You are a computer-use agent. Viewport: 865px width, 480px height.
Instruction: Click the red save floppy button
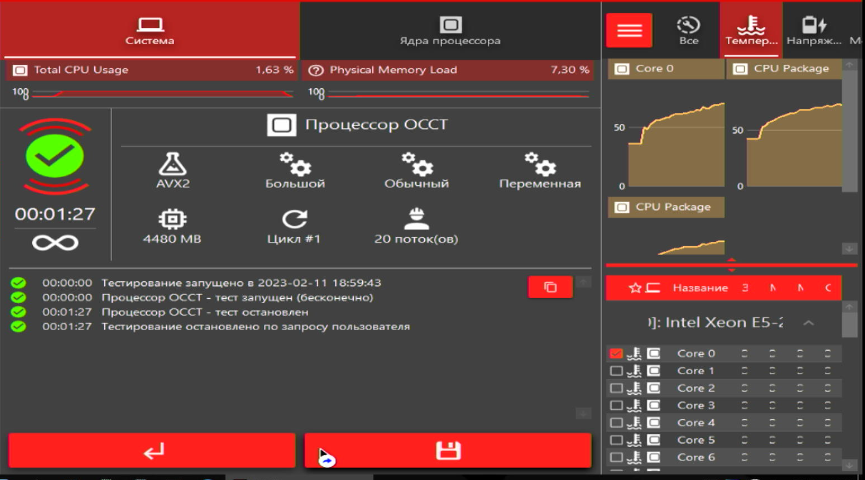(x=448, y=451)
